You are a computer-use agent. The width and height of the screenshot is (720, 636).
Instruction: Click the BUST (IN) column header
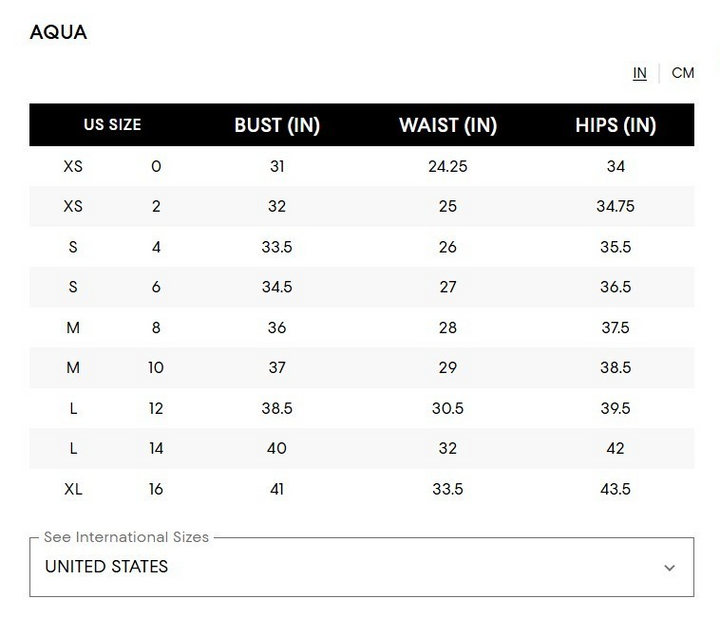tap(277, 125)
